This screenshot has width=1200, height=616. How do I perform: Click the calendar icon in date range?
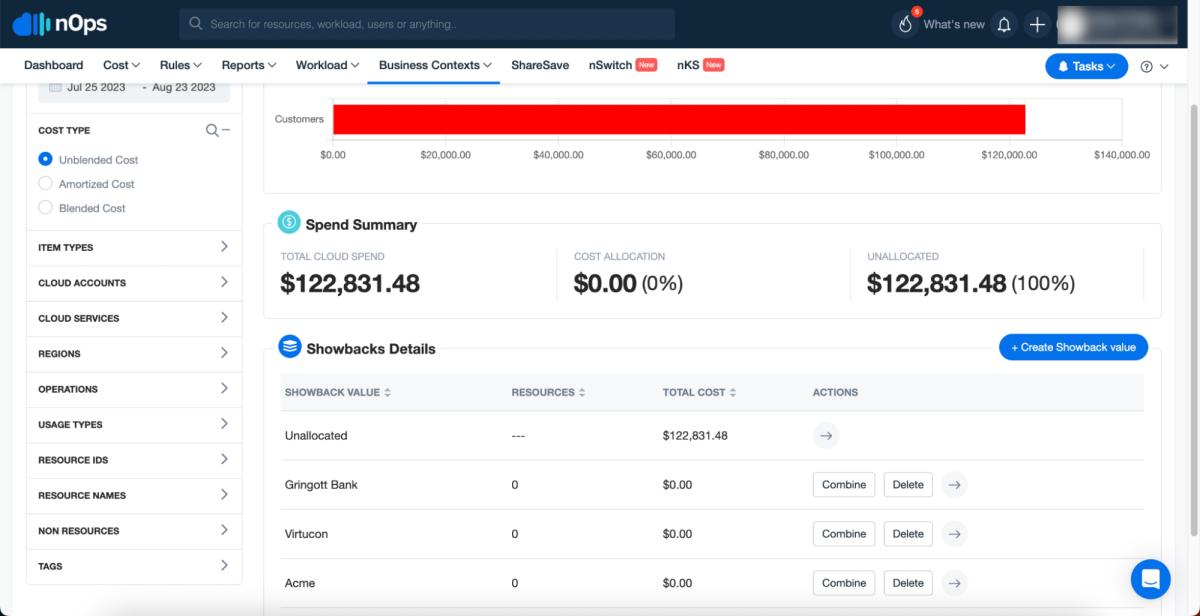[55, 87]
